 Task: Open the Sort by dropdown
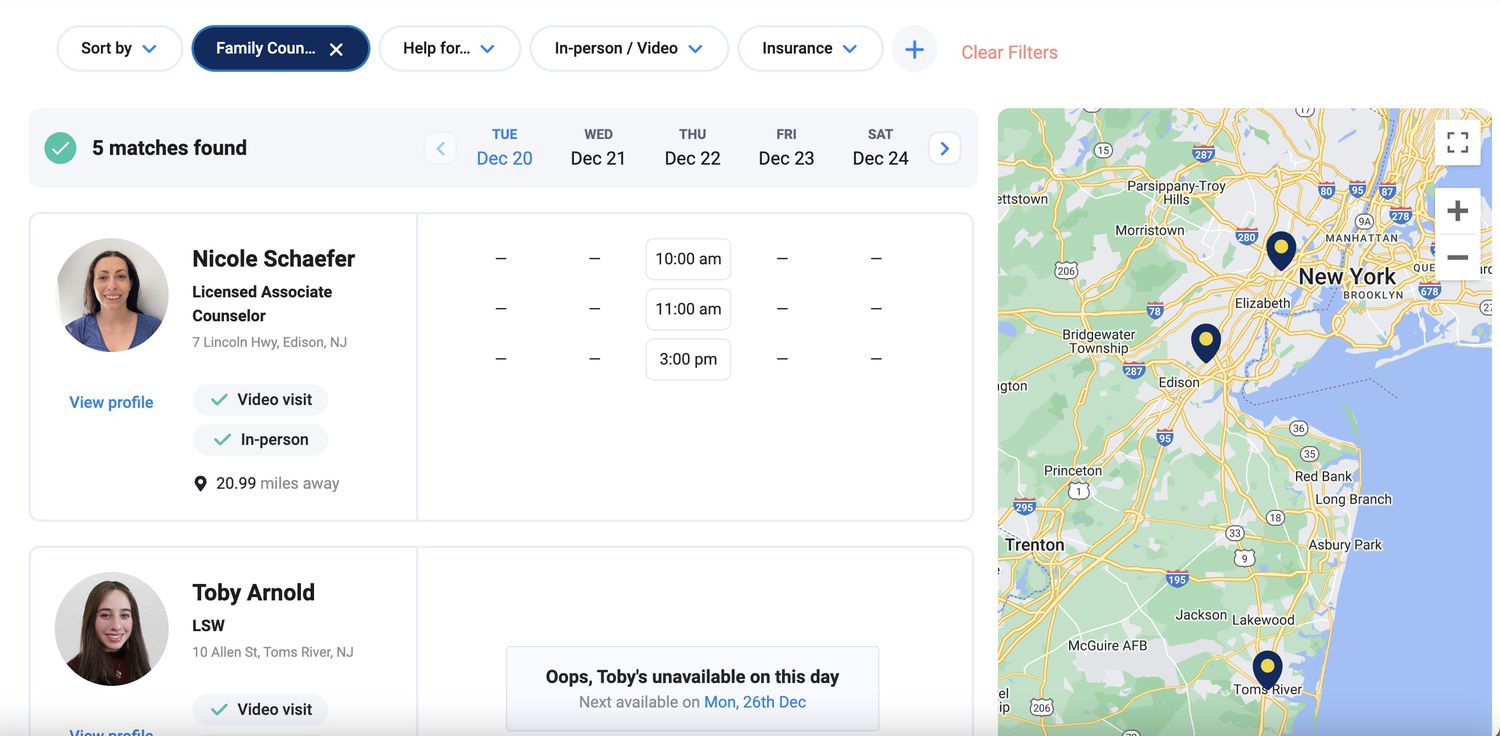[119, 48]
